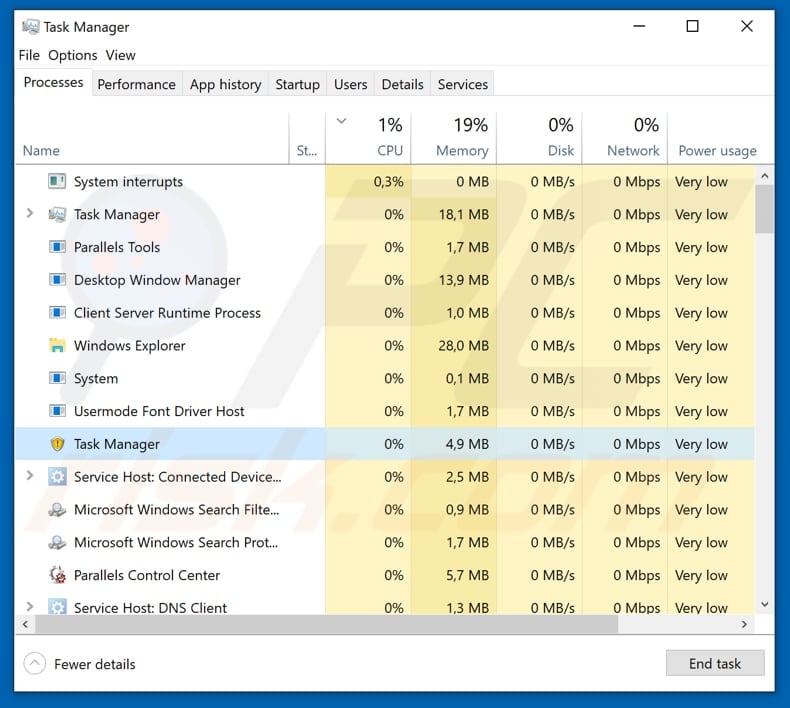Click Very low power usage for System interrupts
790x708 pixels.
click(701, 182)
